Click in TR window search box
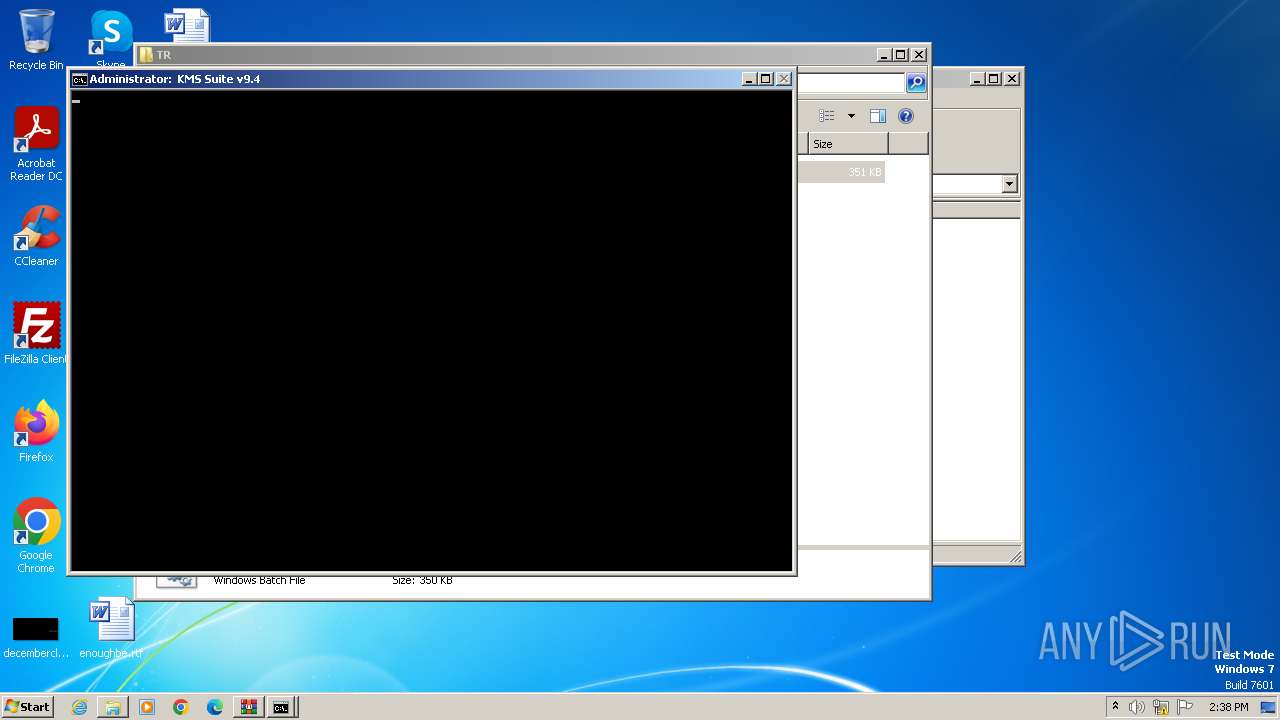 (x=851, y=83)
